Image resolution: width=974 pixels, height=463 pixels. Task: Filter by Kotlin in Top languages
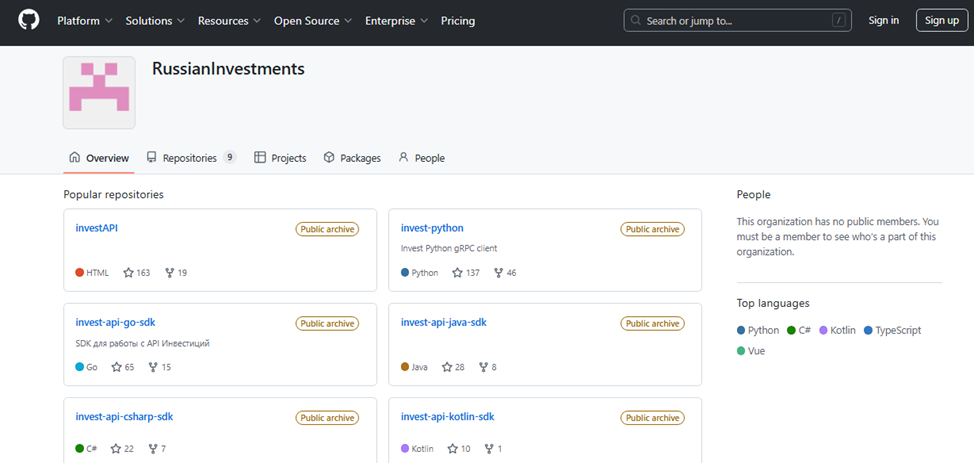pos(838,330)
